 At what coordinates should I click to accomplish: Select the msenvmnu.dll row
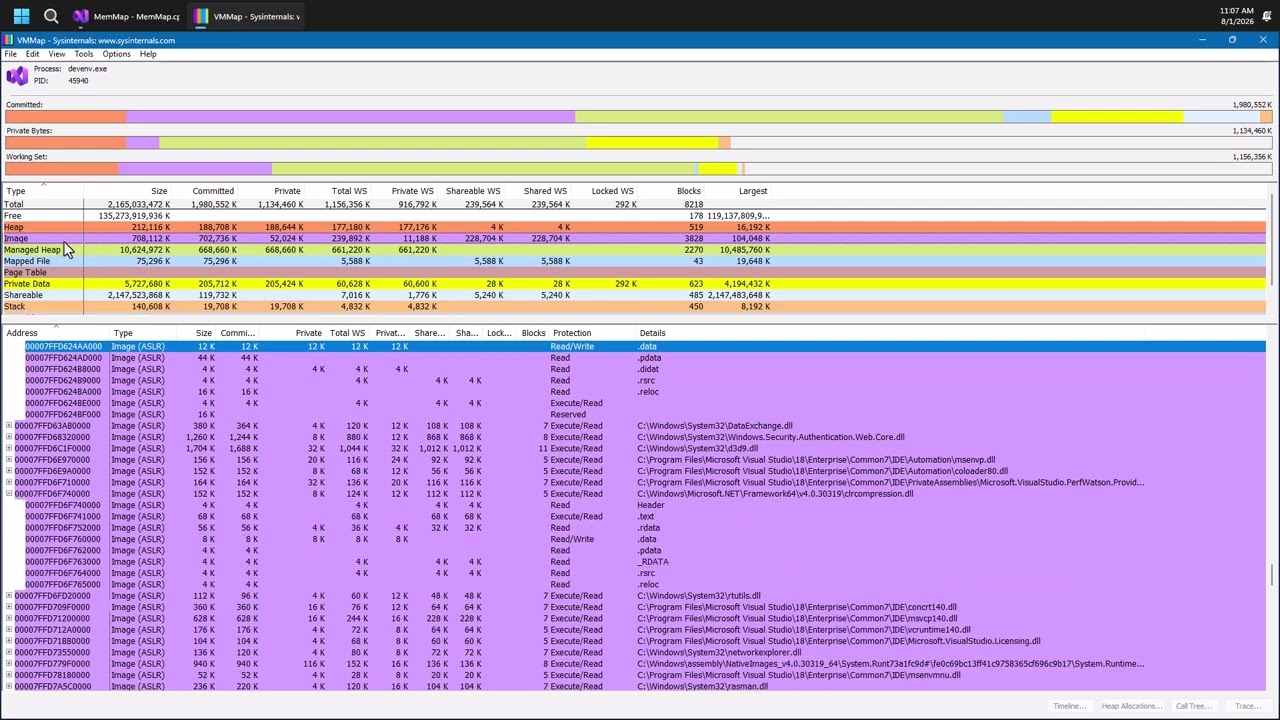click(635, 675)
